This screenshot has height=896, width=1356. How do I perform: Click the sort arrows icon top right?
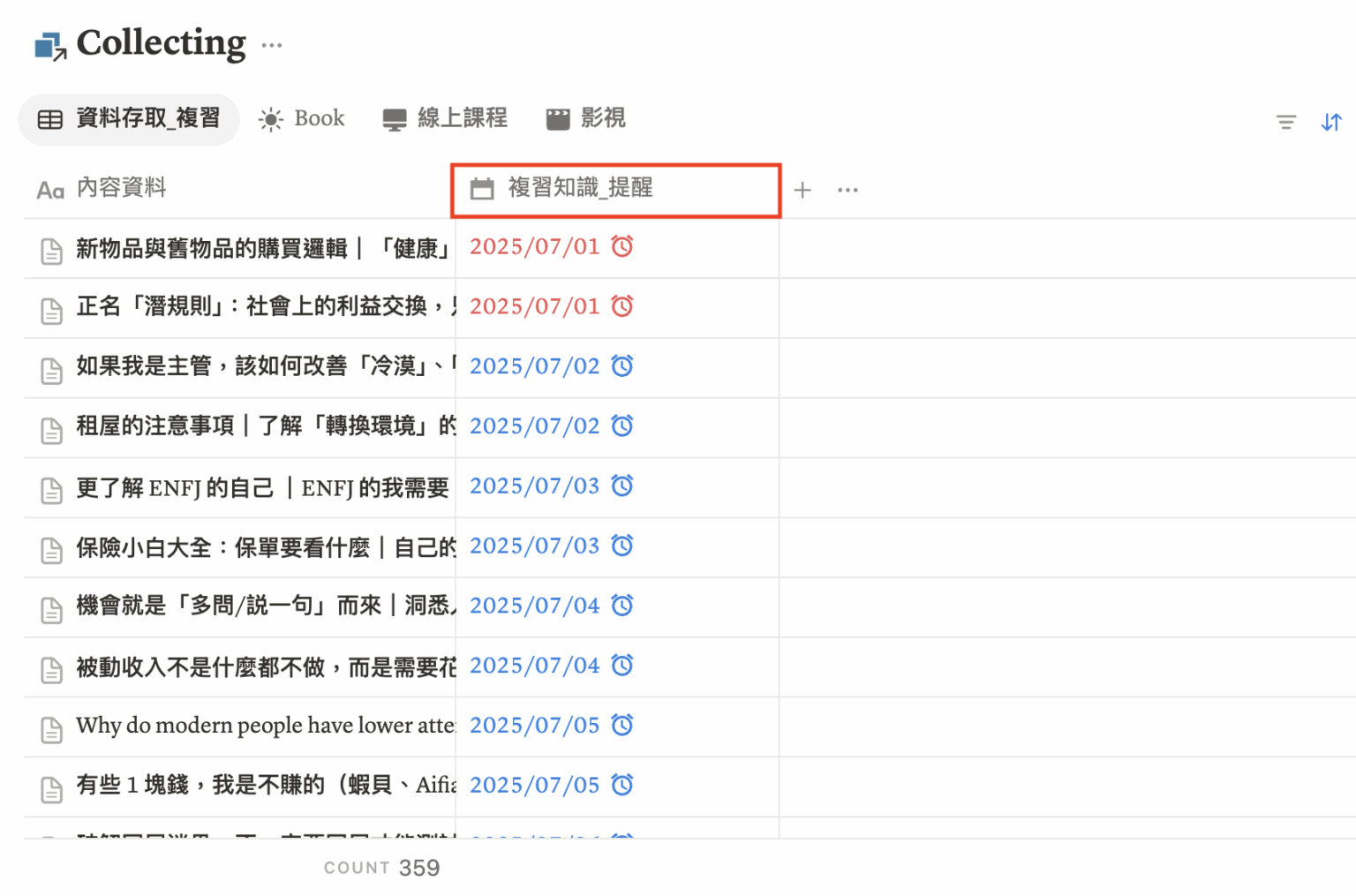[x=1331, y=122]
